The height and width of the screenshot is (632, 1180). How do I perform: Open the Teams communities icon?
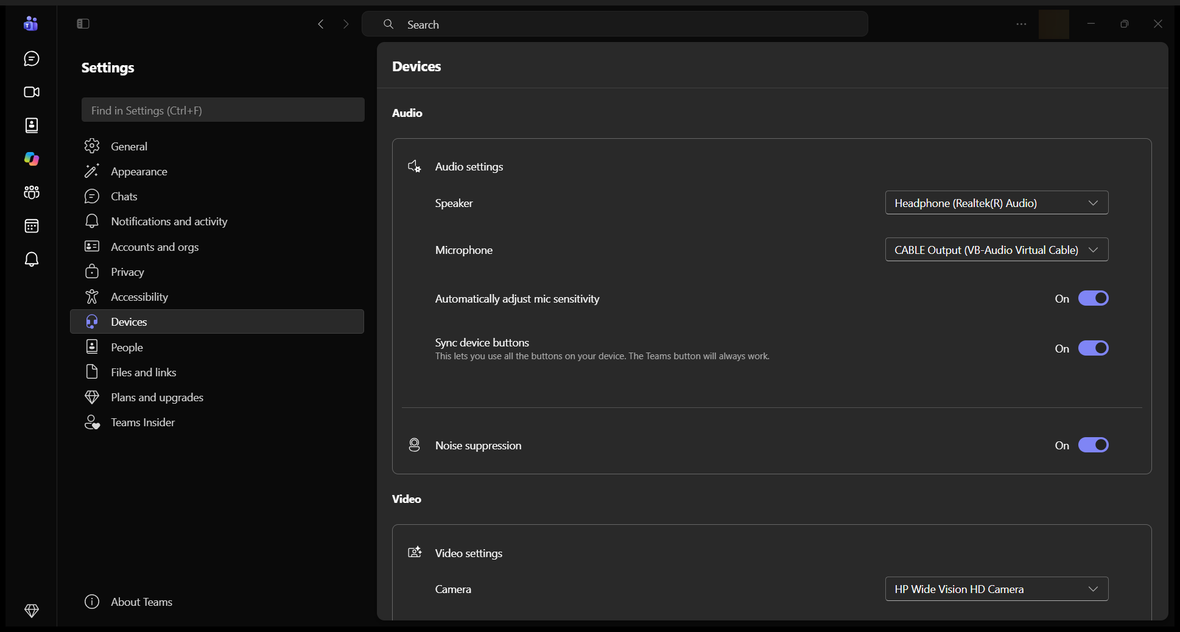(x=31, y=193)
